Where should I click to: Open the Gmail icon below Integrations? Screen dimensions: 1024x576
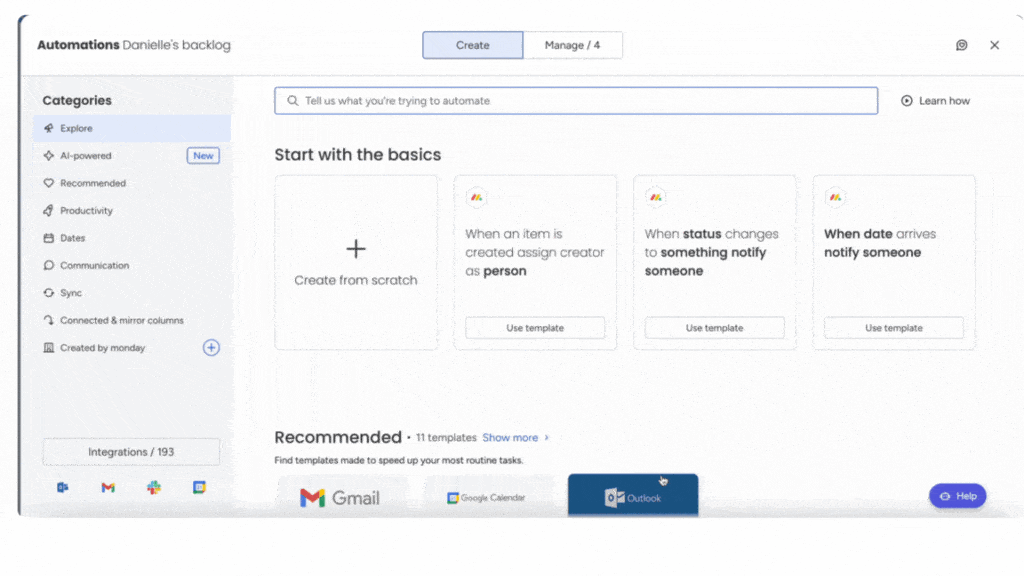coord(108,487)
